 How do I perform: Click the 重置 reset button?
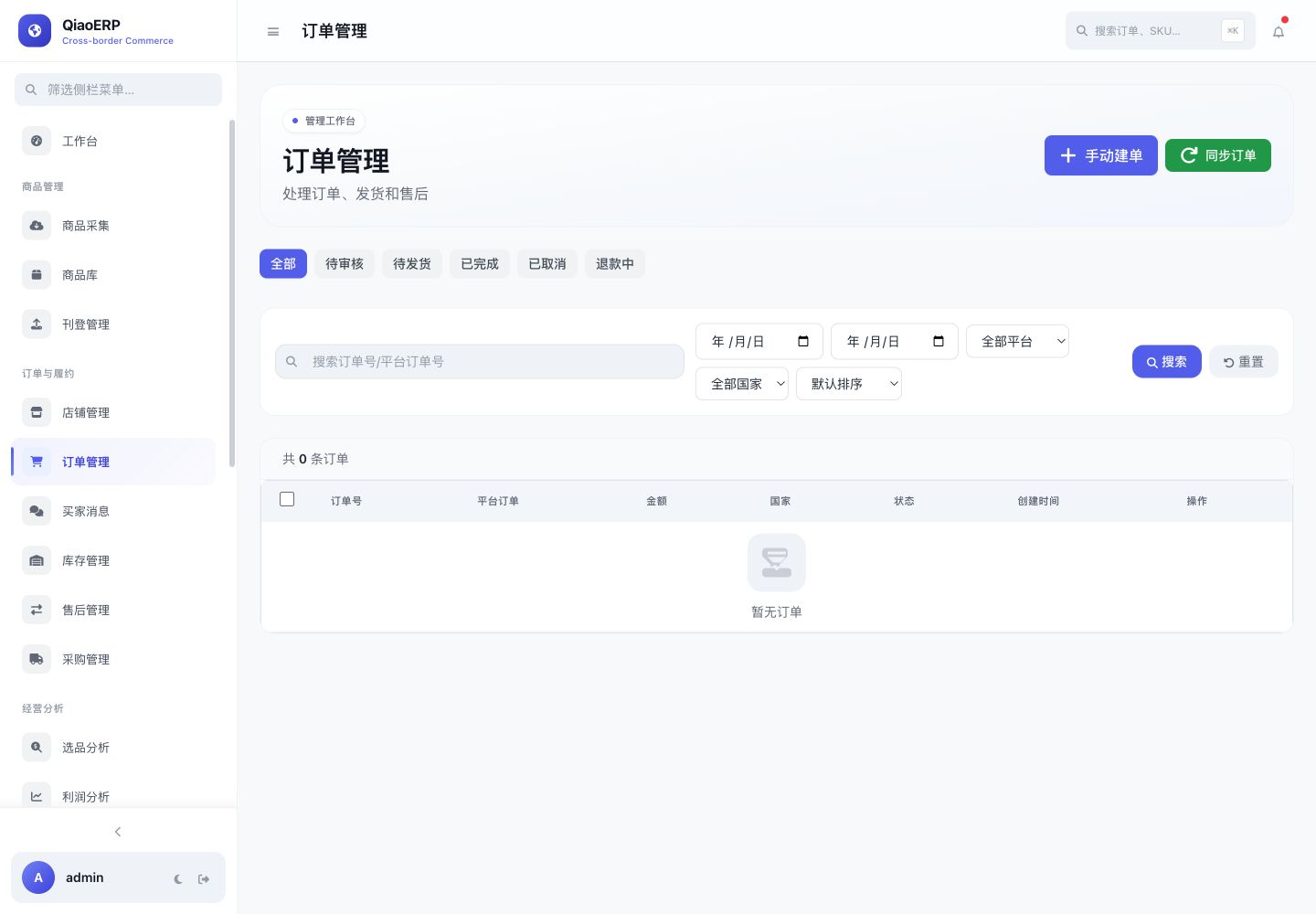pyautogui.click(x=1244, y=362)
